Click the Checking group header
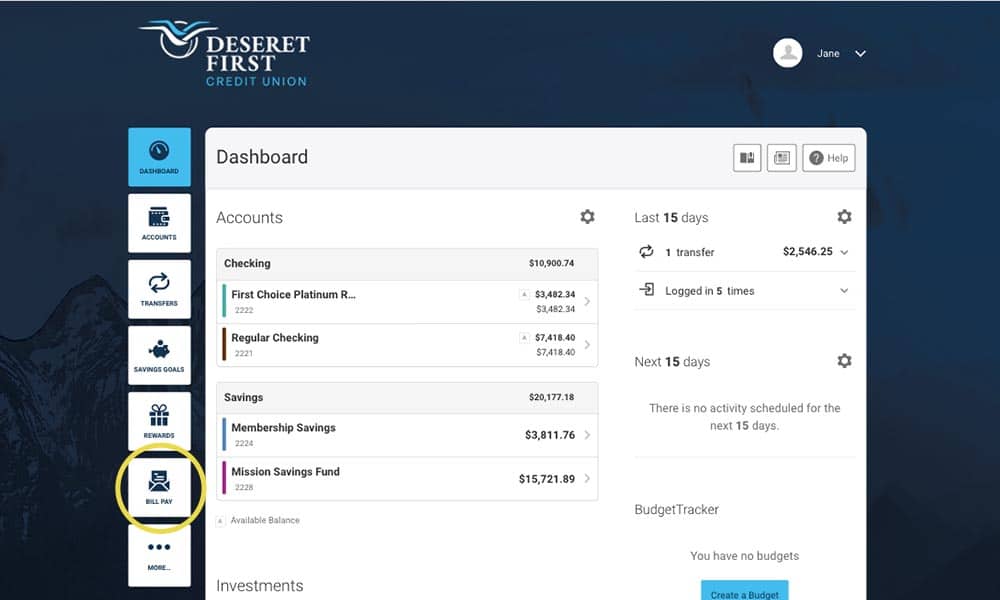 click(x=408, y=264)
